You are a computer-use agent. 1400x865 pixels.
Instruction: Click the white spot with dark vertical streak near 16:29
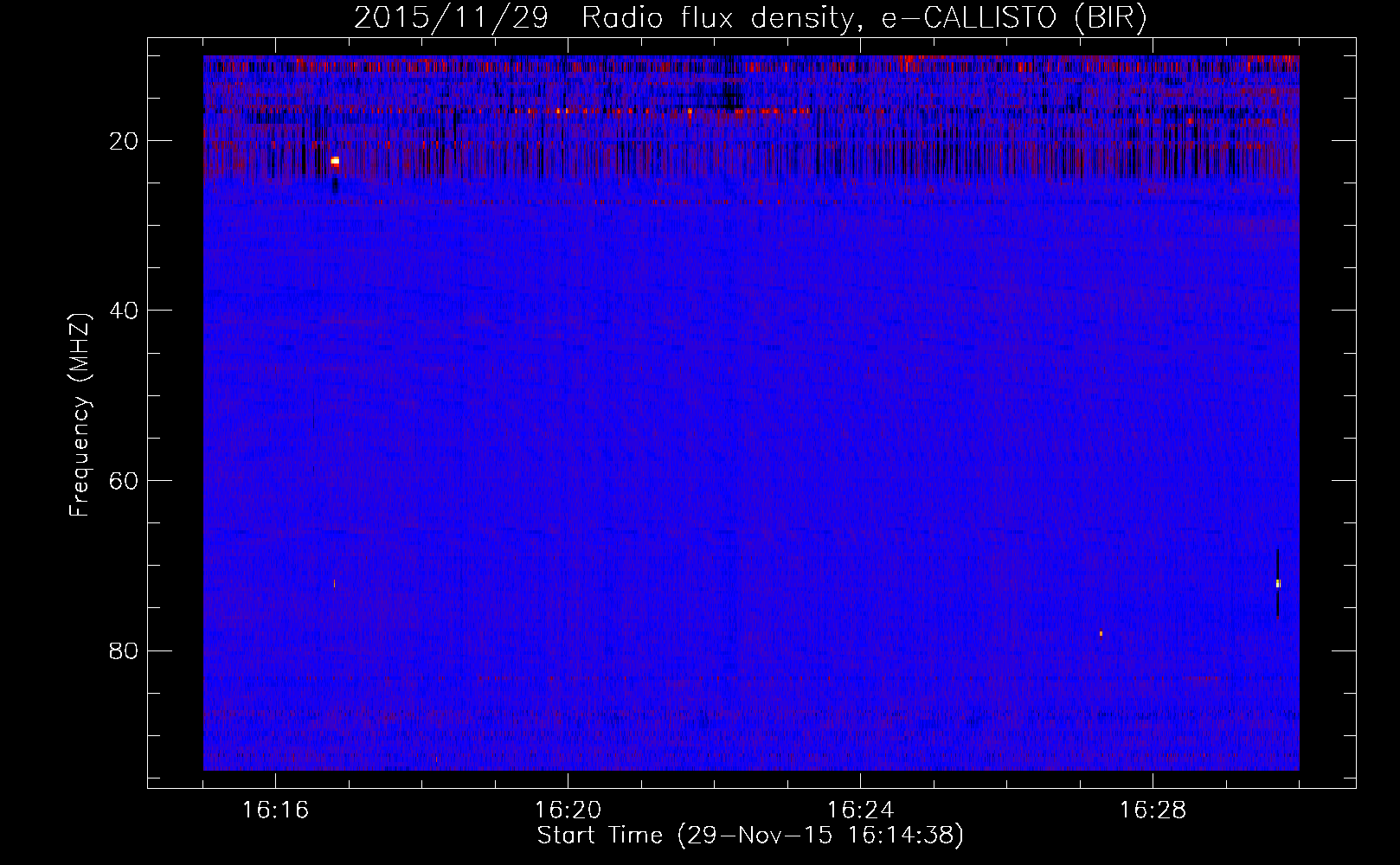tap(1277, 583)
